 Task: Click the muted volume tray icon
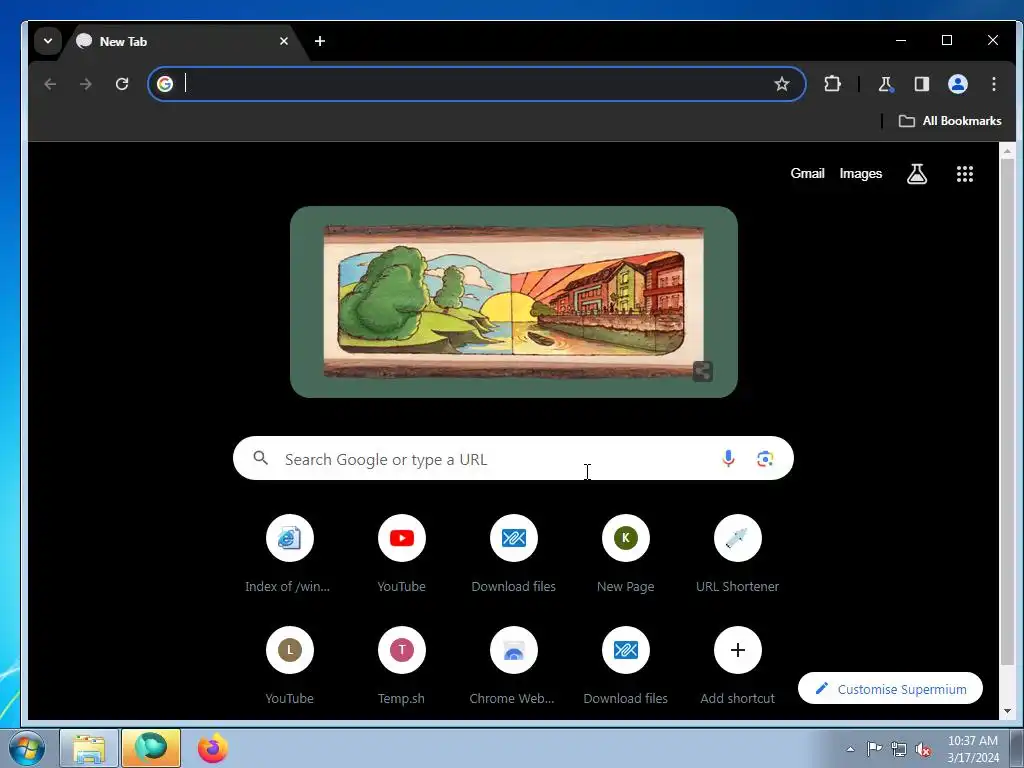click(923, 750)
